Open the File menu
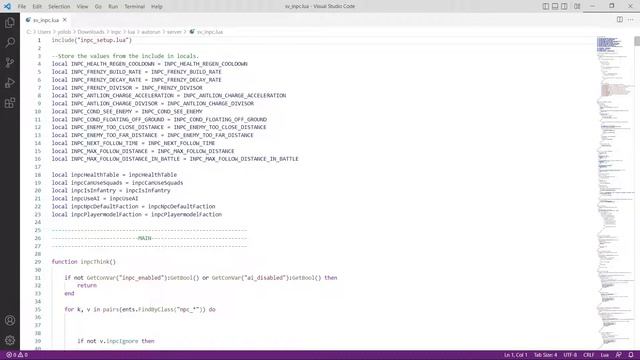Image resolution: width=640 pixels, height=360 pixels. click(x=22, y=7)
